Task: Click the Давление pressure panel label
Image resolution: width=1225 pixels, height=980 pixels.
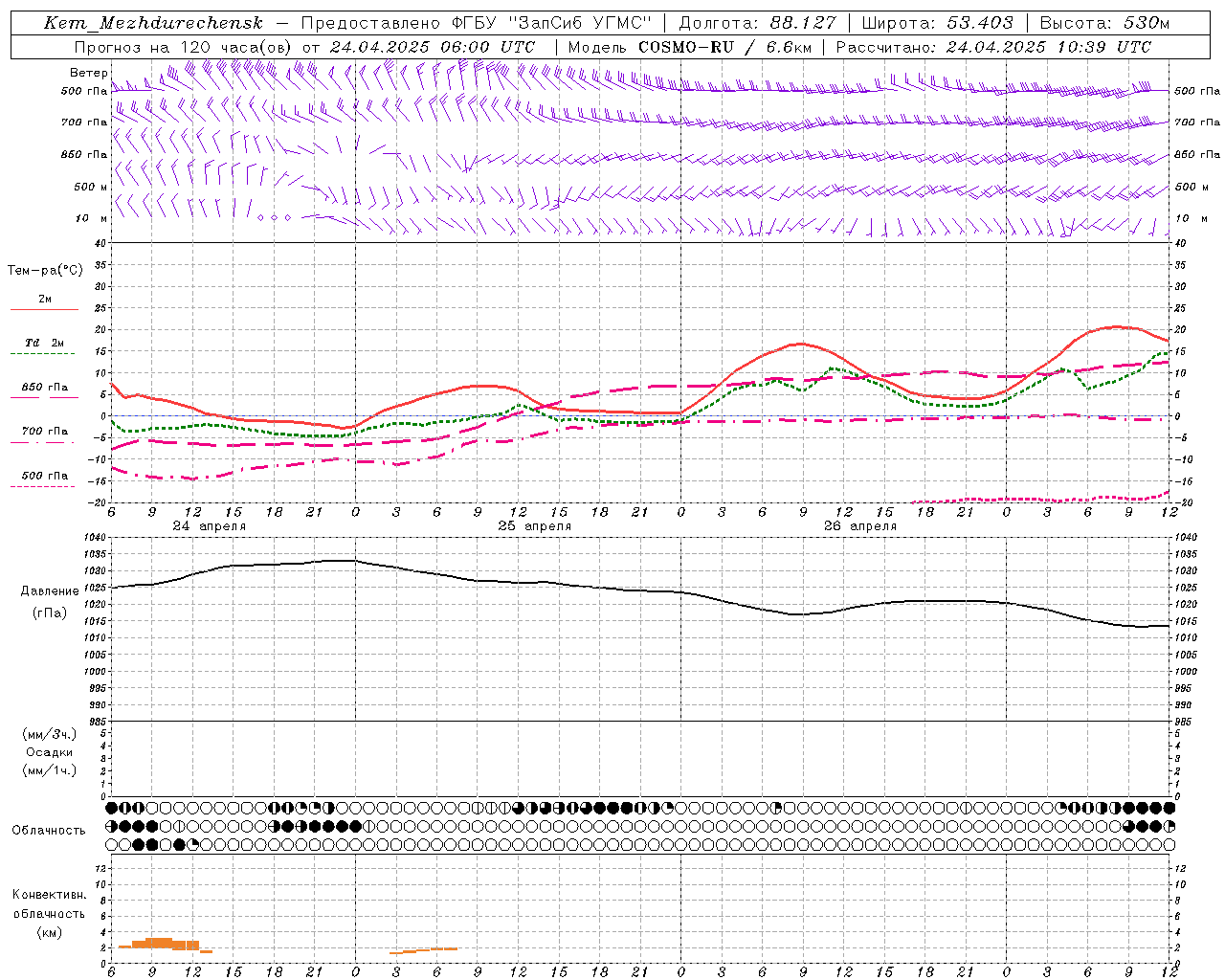Action: point(50,591)
